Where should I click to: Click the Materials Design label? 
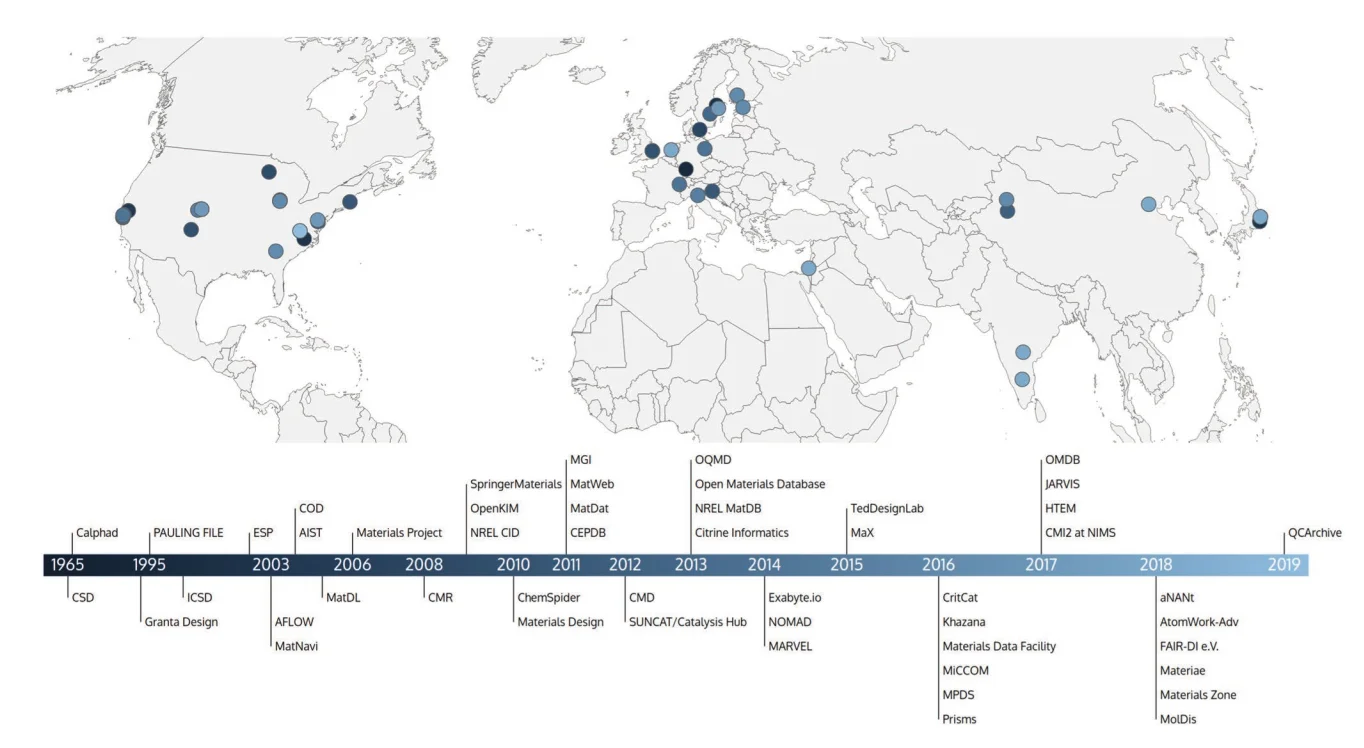click(560, 622)
